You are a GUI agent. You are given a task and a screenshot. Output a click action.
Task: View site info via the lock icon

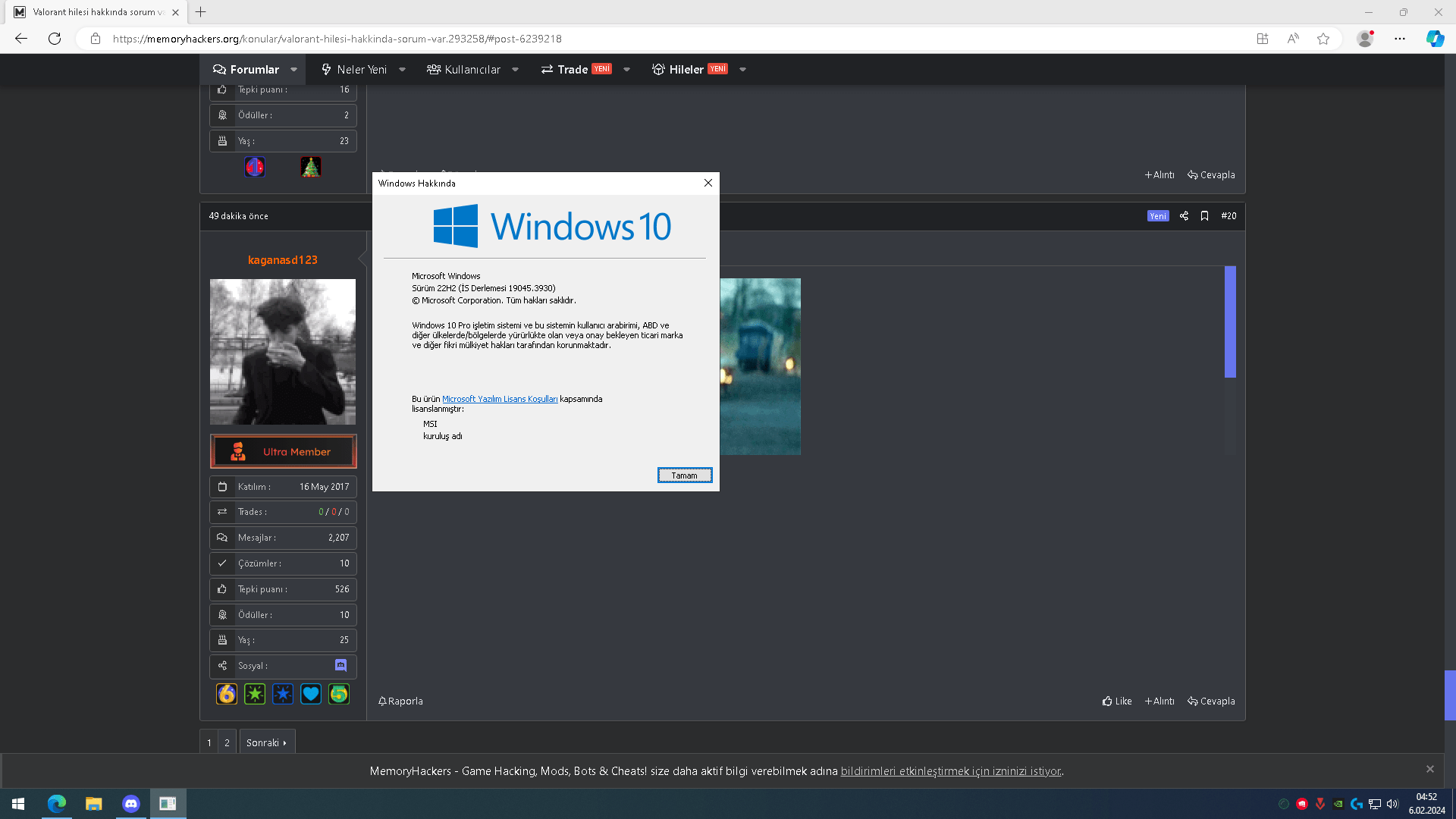point(96,39)
